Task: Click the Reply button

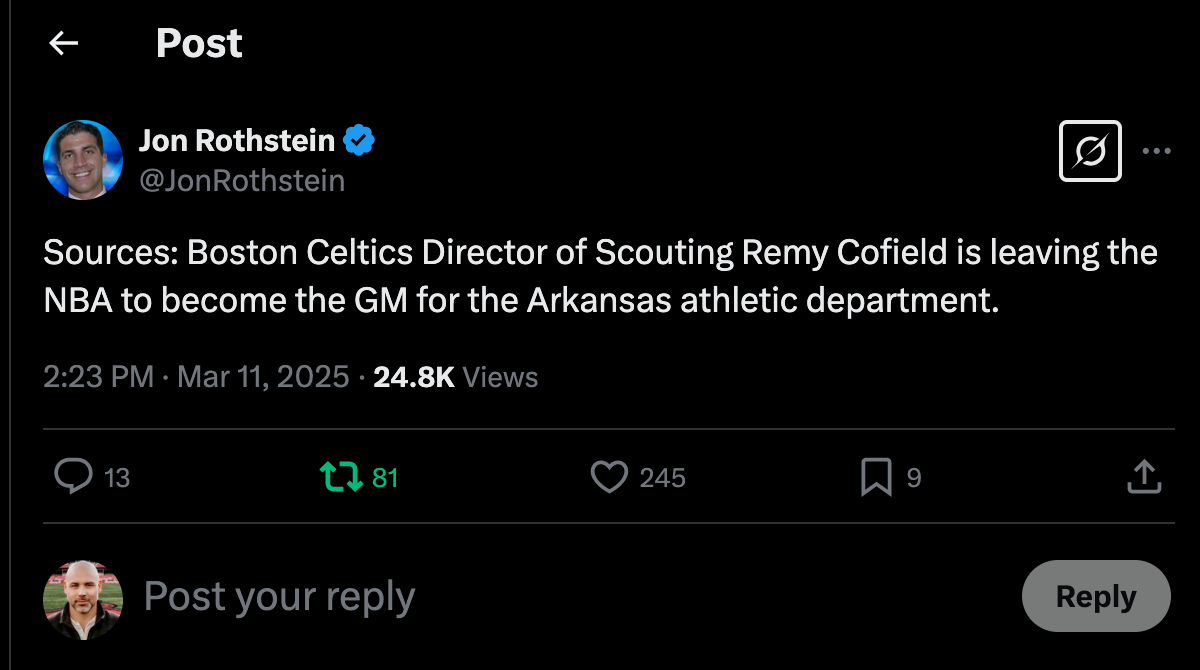Action: coord(1095,596)
